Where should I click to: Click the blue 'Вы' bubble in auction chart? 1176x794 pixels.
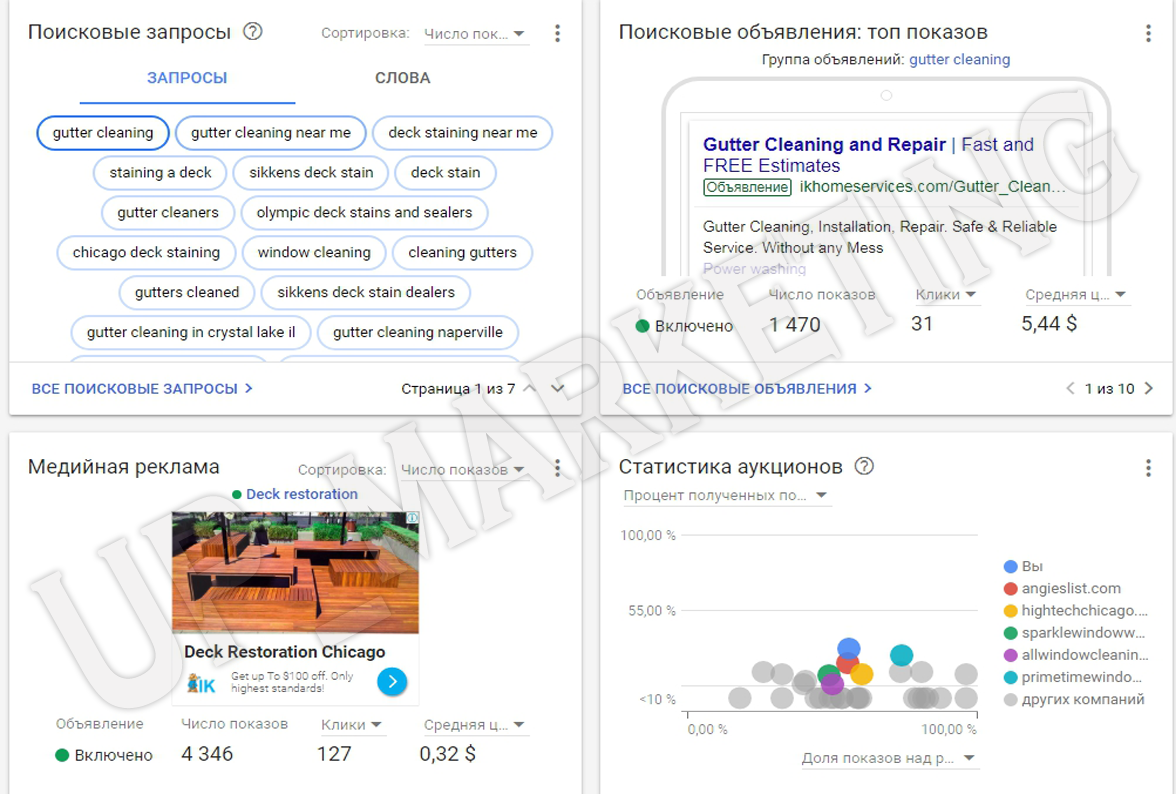[x=848, y=649]
